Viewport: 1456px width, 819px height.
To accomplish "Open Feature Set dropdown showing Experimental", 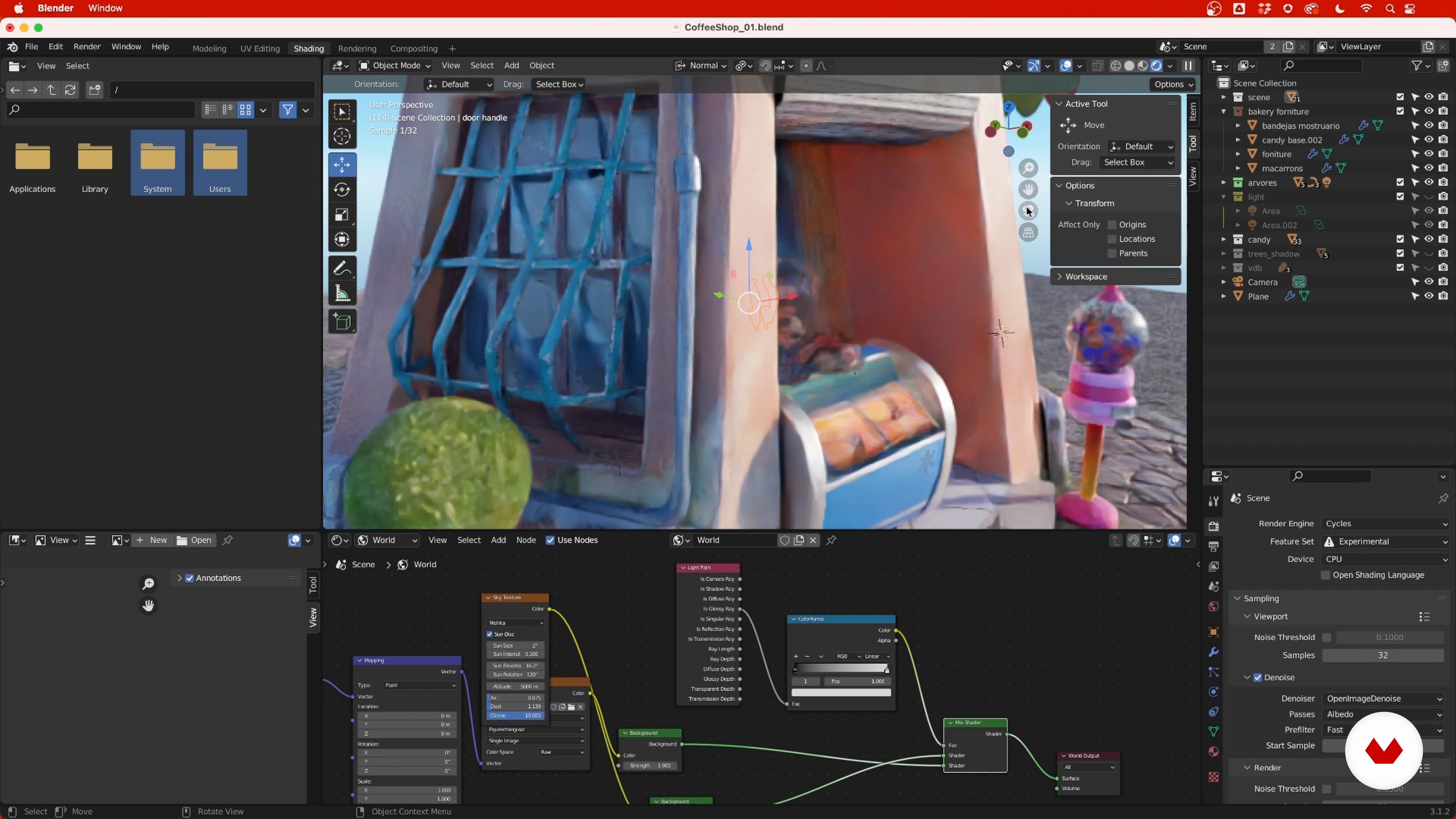I will (x=1385, y=541).
